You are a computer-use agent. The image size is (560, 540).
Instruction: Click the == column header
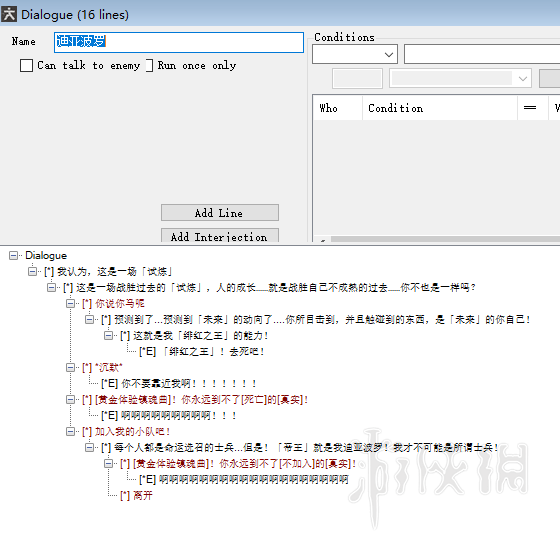coord(533,108)
